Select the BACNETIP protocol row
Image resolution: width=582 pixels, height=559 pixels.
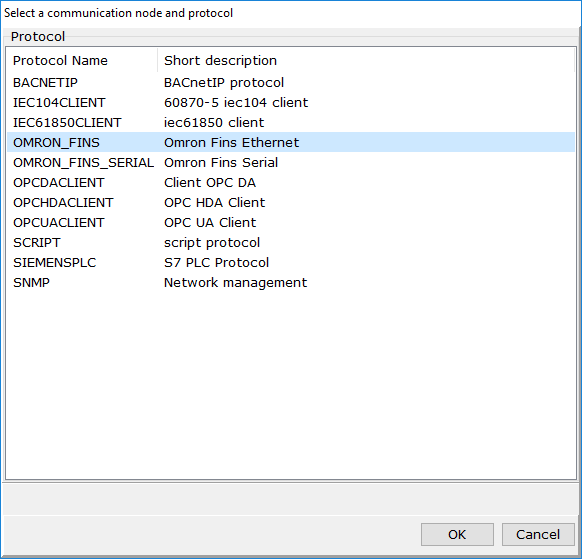(291, 82)
